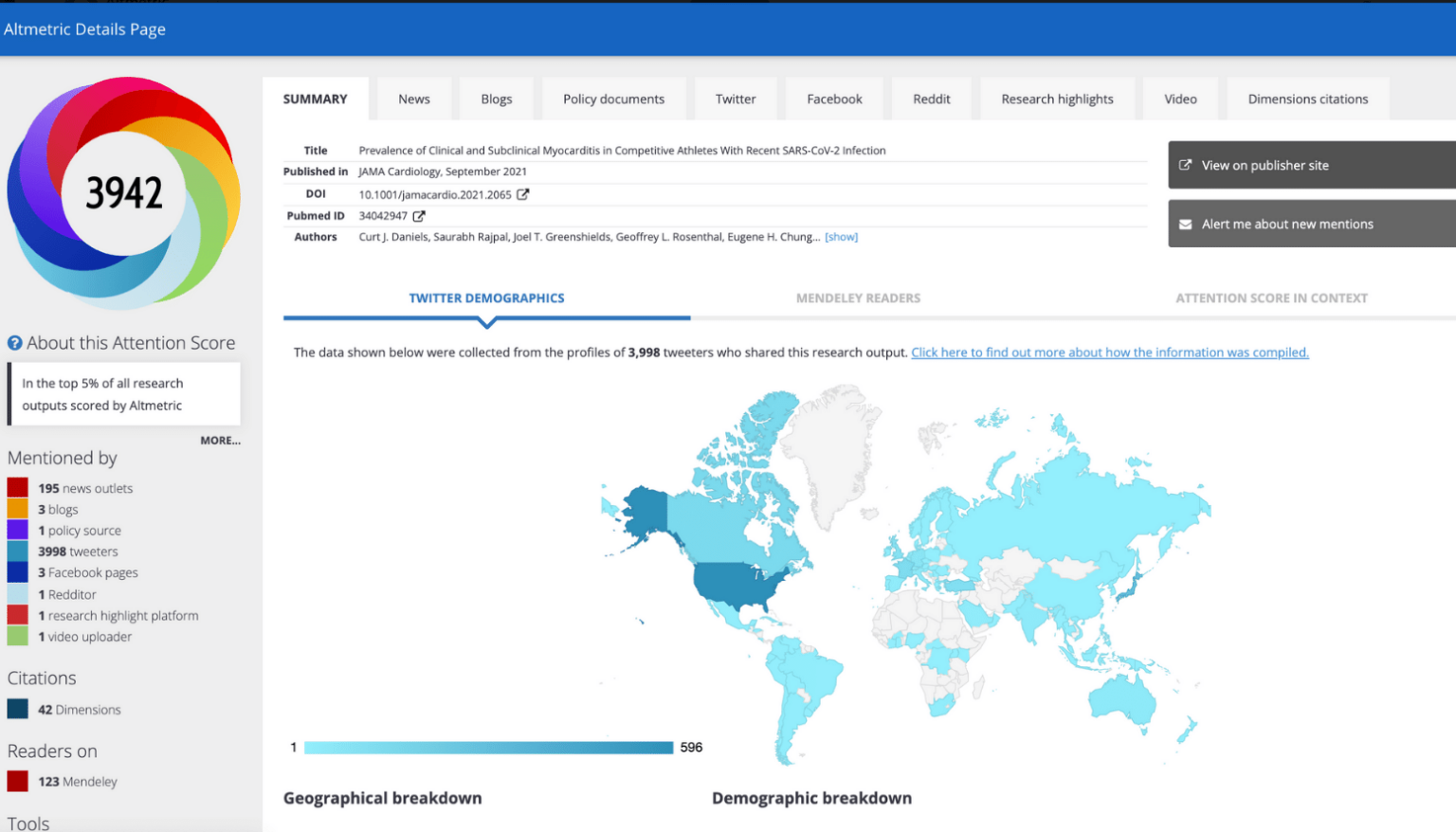Click the teal square beside 3998 tweeters

click(15, 551)
